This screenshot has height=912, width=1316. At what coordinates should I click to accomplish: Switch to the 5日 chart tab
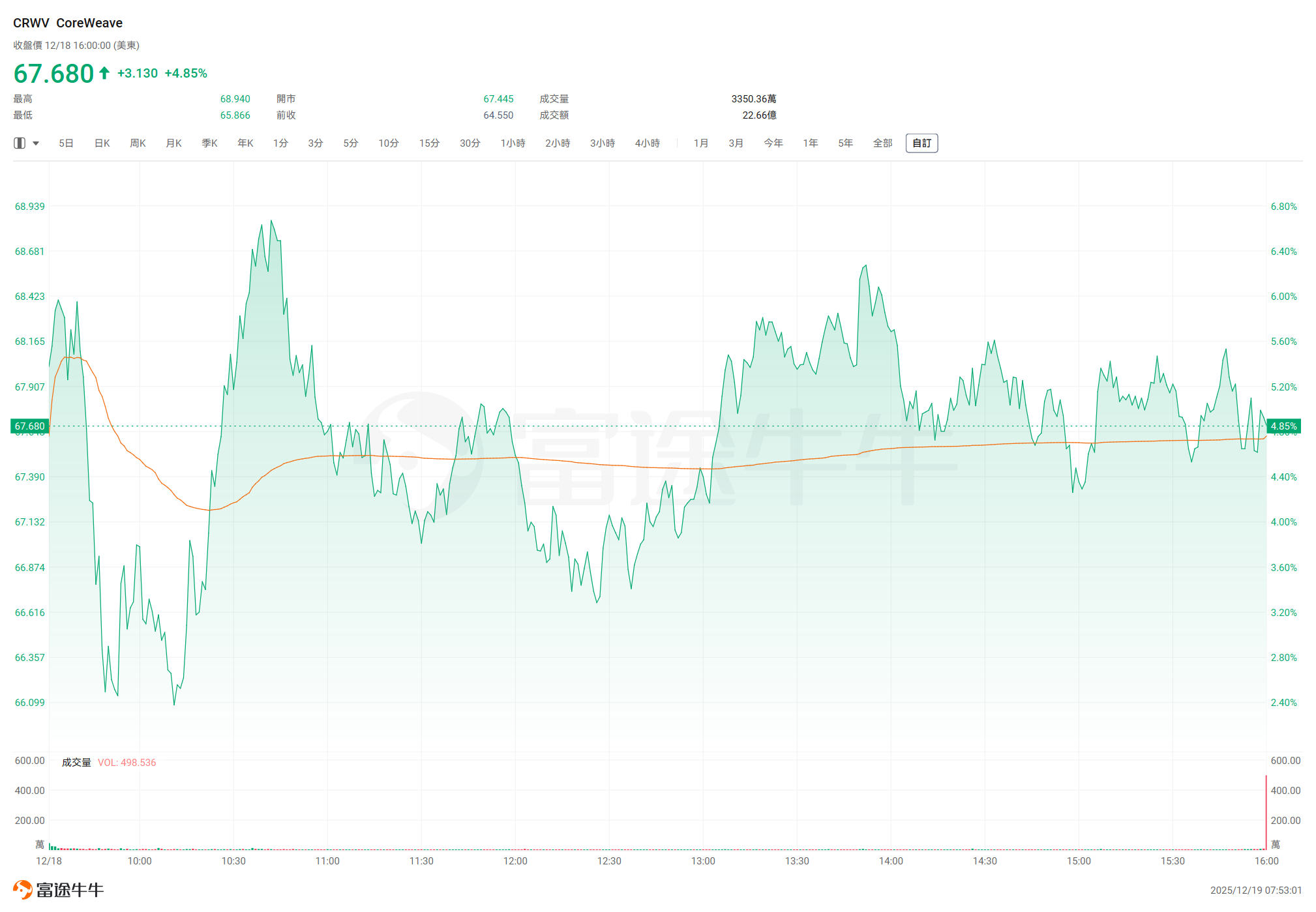tap(66, 143)
